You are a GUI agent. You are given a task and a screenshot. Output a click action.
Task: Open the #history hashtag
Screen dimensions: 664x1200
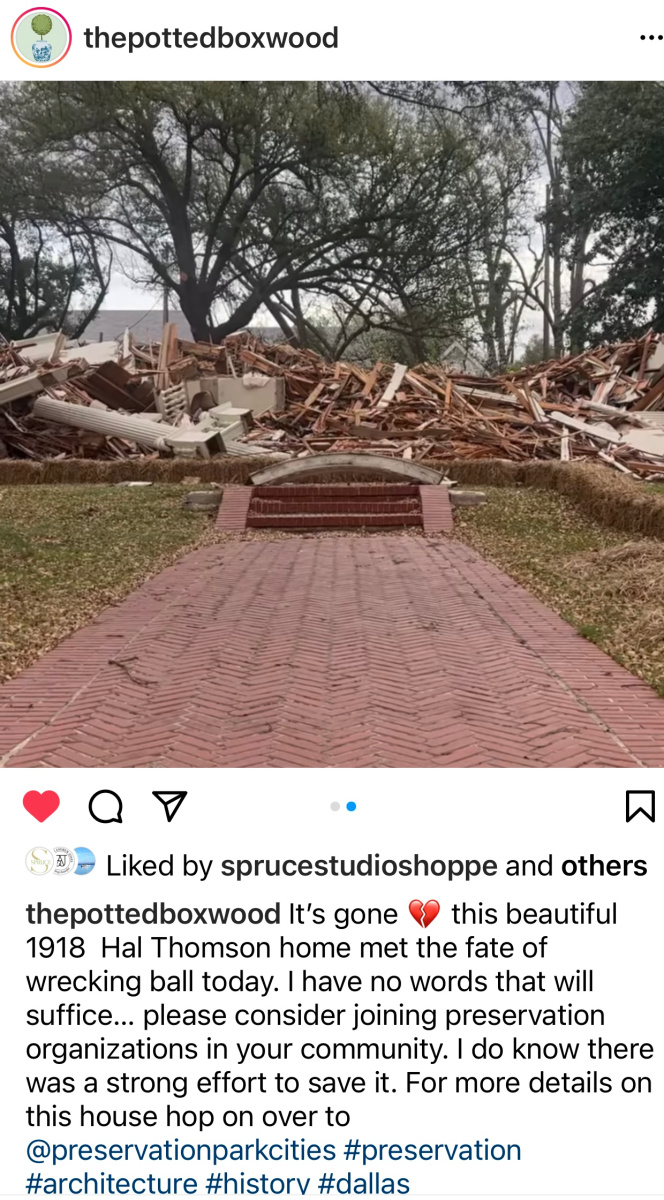pos(258,1184)
